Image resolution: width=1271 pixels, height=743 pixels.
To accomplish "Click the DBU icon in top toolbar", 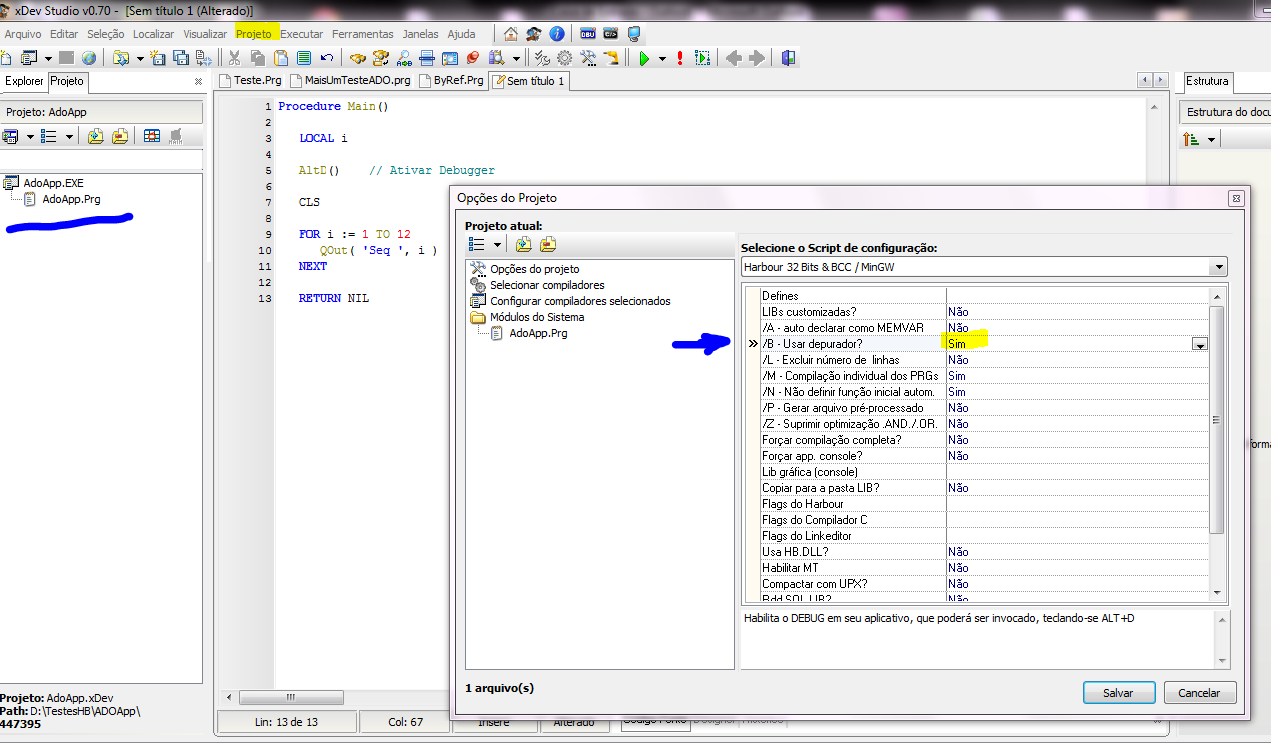I will tap(588, 34).
